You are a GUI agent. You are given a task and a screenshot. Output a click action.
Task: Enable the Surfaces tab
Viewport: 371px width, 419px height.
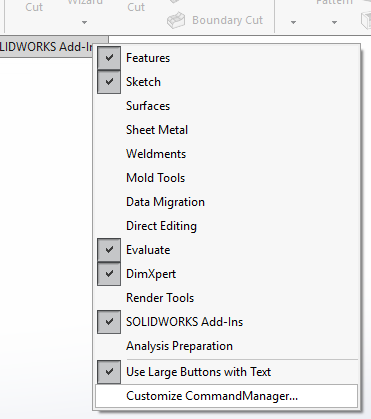(x=227, y=106)
